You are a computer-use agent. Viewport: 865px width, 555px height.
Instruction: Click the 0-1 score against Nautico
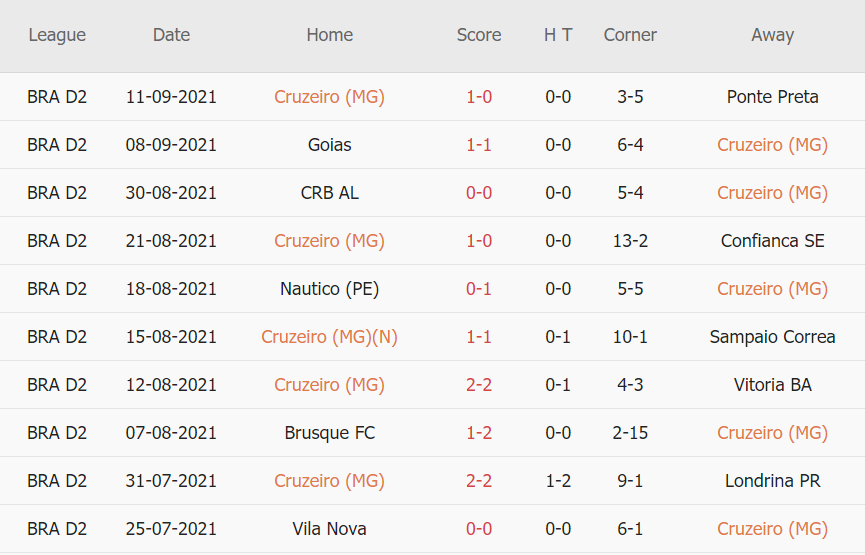click(479, 289)
